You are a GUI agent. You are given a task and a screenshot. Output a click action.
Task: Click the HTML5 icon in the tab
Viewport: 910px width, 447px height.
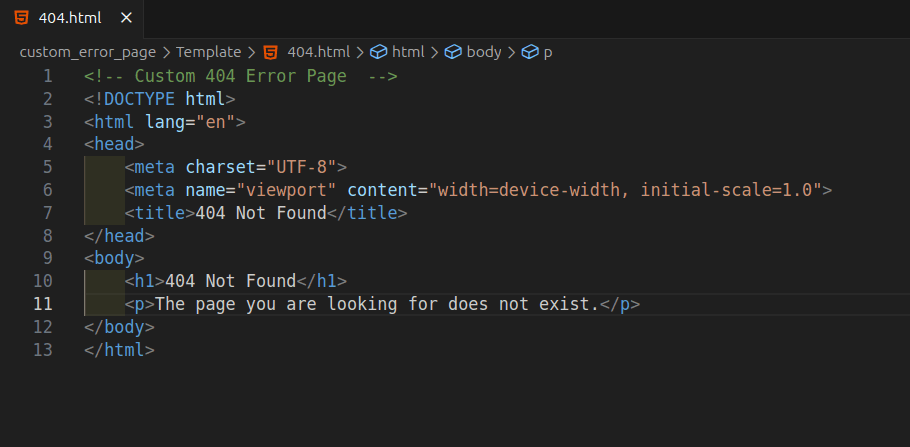pos(21,18)
